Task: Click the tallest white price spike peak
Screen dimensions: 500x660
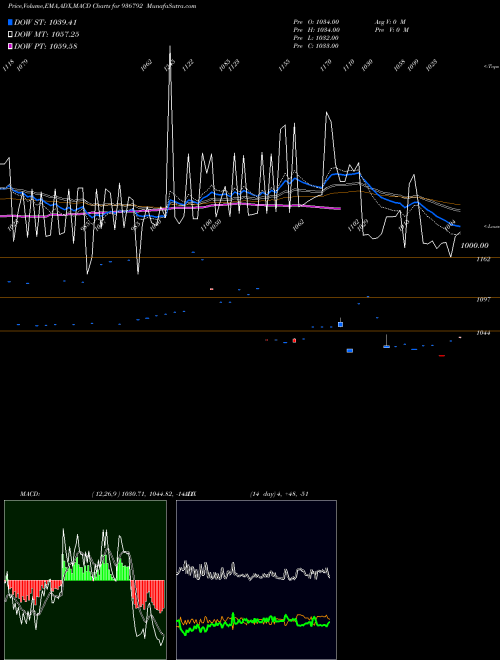Action: coord(170,46)
